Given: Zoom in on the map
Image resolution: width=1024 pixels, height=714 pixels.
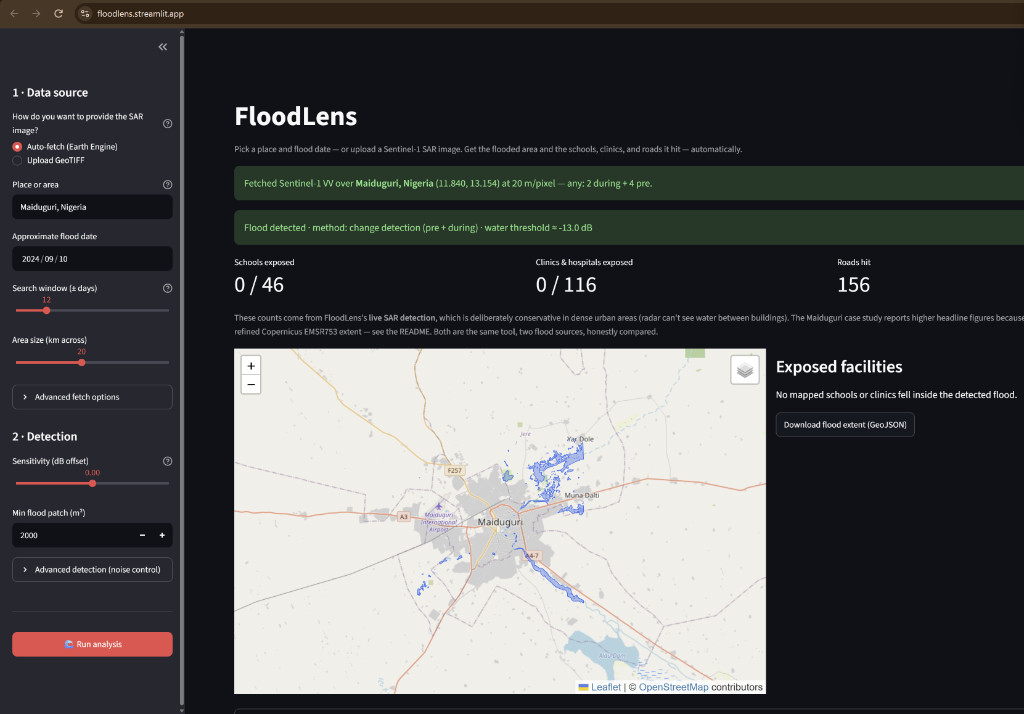Looking at the screenshot, I should pos(251,366).
